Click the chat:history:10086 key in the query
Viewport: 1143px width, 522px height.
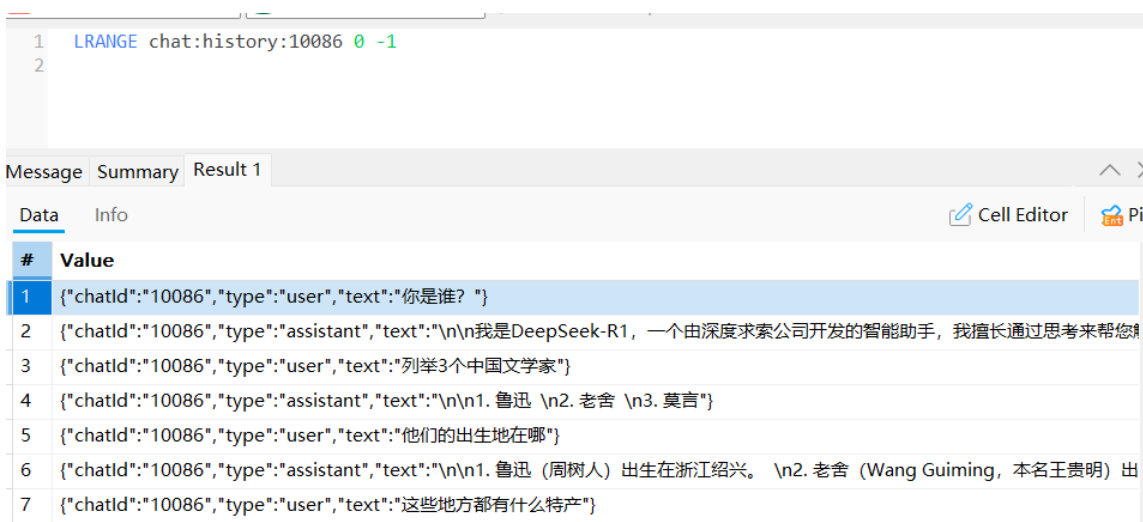246,42
